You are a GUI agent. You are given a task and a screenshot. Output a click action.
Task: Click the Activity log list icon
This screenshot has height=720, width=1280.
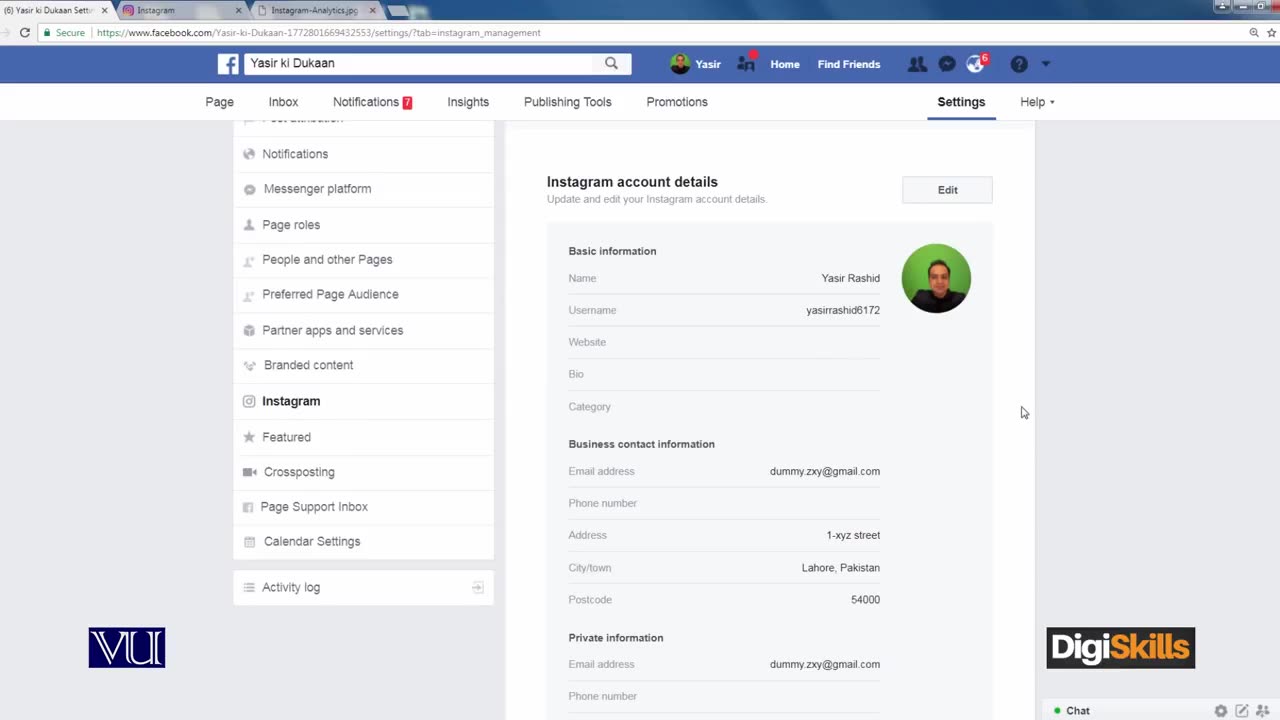(x=249, y=588)
